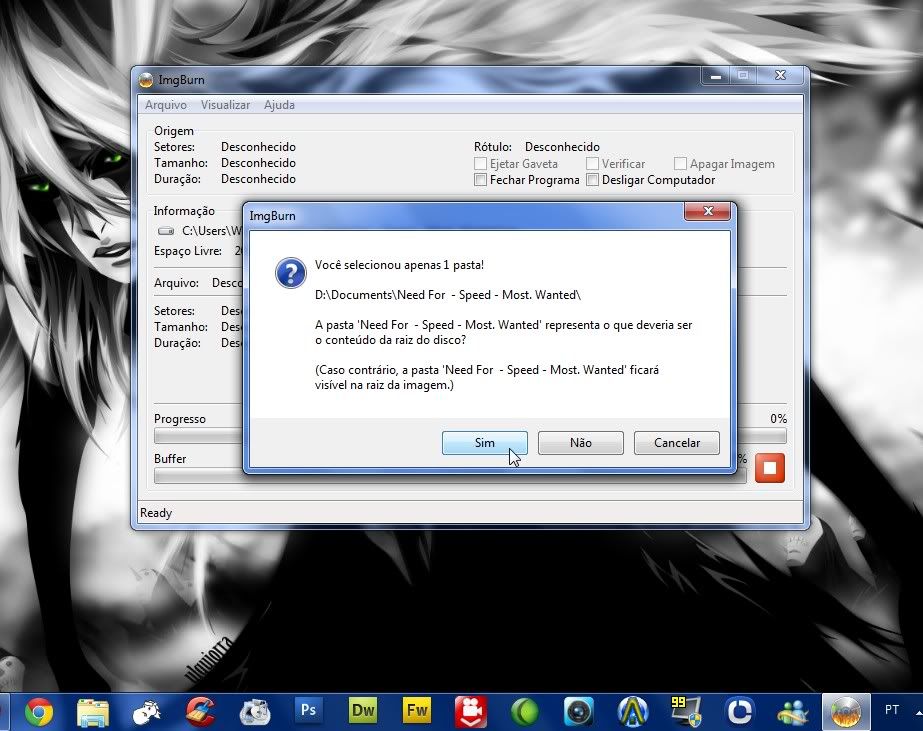This screenshot has height=731, width=923.
Task: Click the blue question mark dialog icon
Action: [290, 273]
